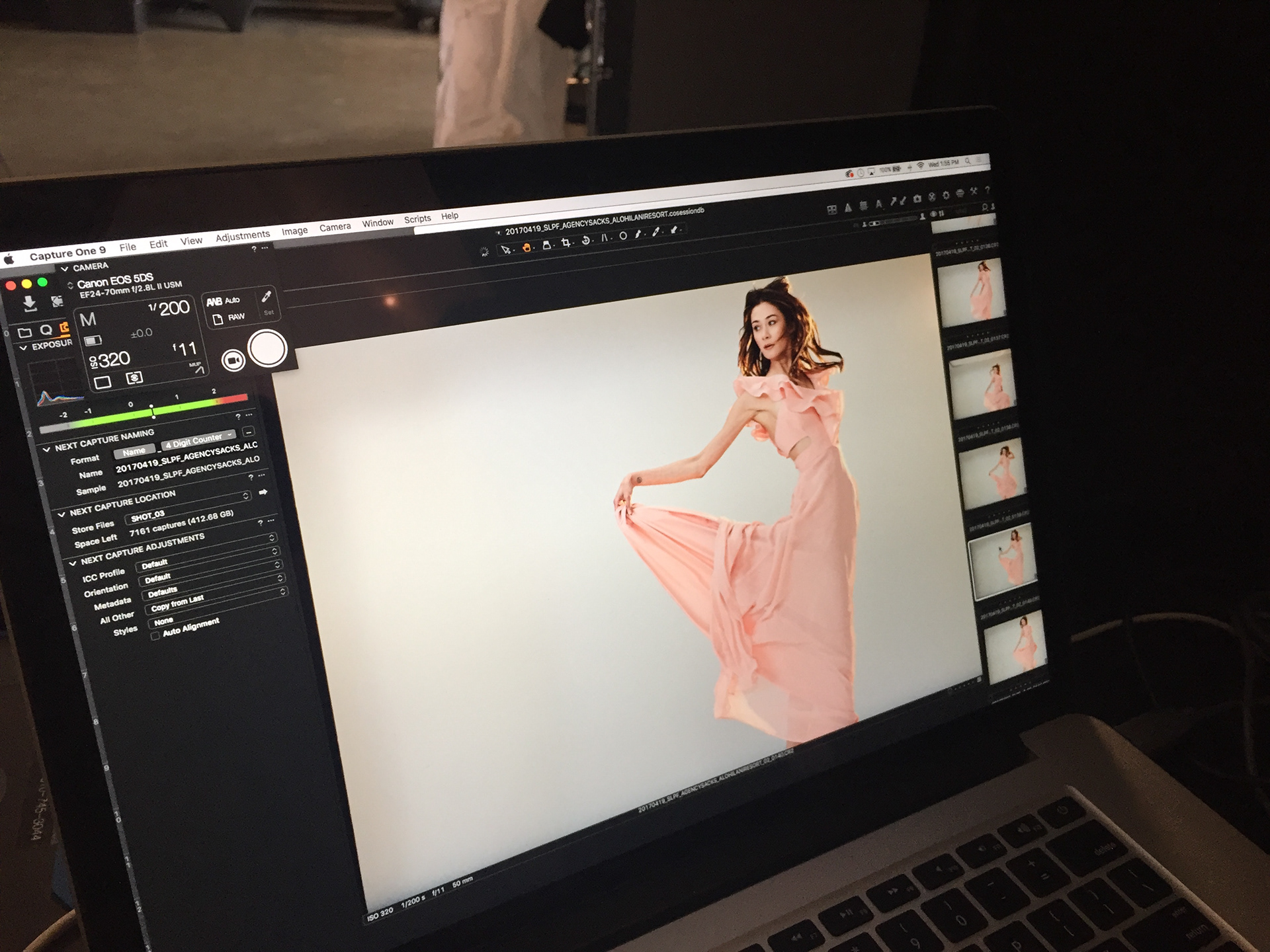Open the Camera menu in menu bar
This screenshot has height=952, width=1270.
(335, 227)
